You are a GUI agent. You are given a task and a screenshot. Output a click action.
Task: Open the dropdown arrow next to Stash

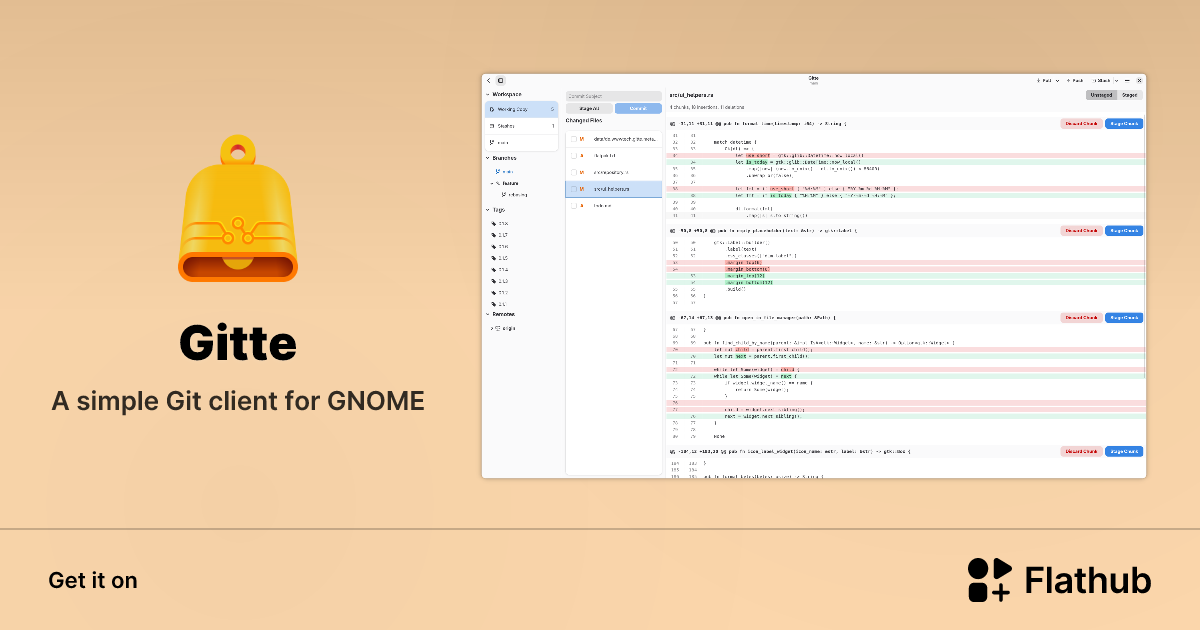click(1116, 80)
